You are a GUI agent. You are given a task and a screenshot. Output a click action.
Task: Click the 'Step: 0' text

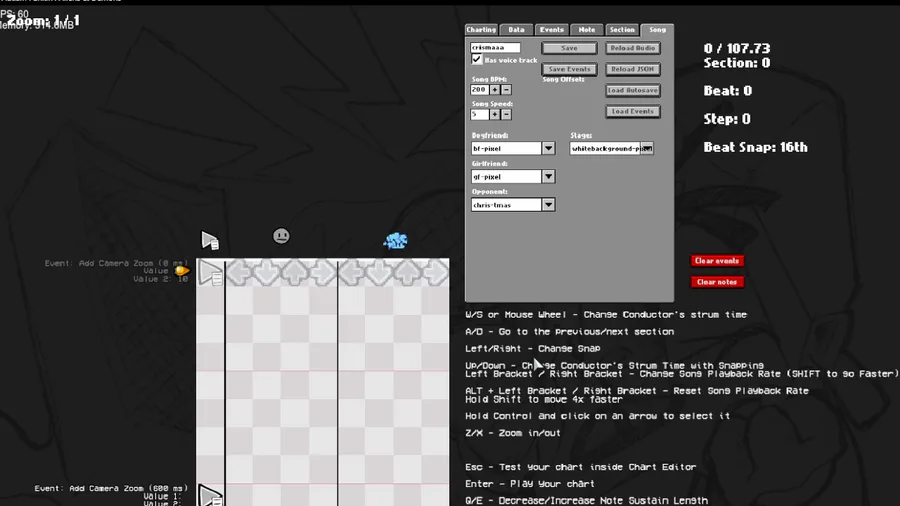pos(727,119)
